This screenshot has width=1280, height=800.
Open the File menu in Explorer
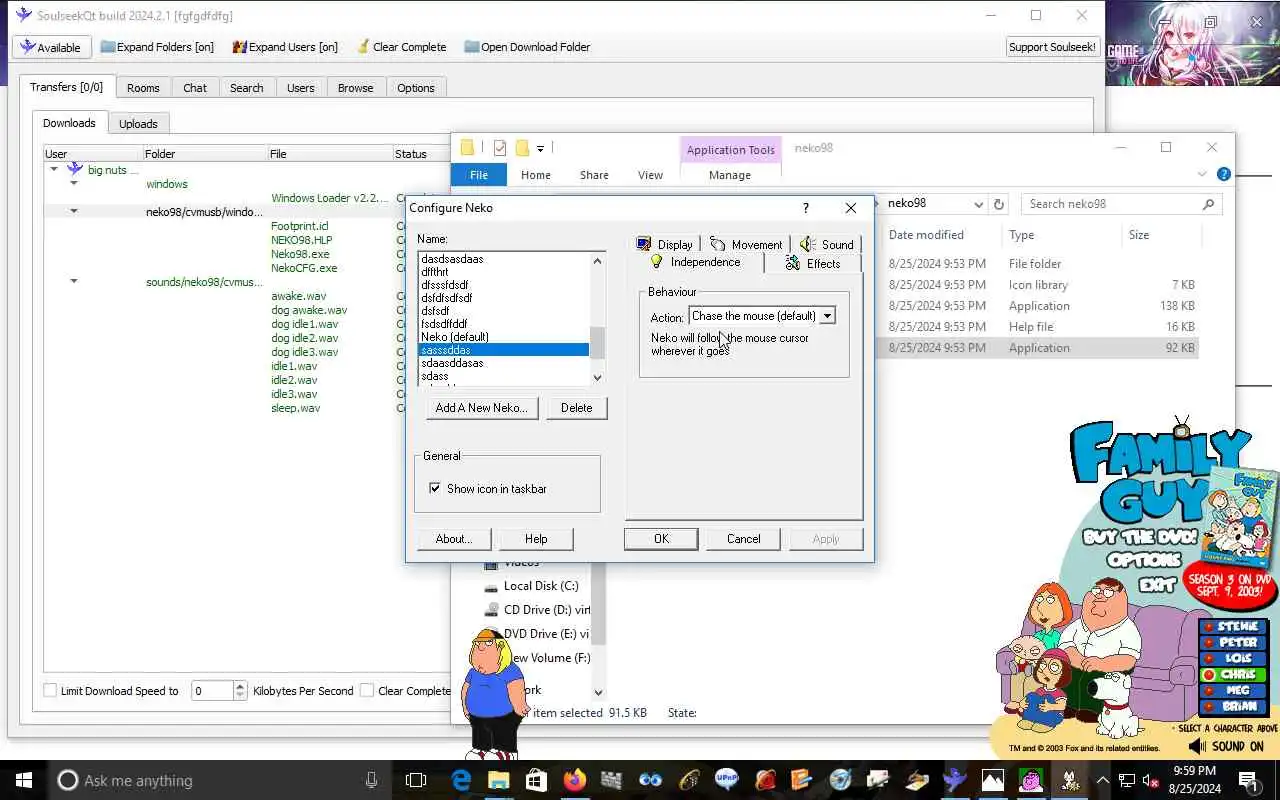point(479,175)
